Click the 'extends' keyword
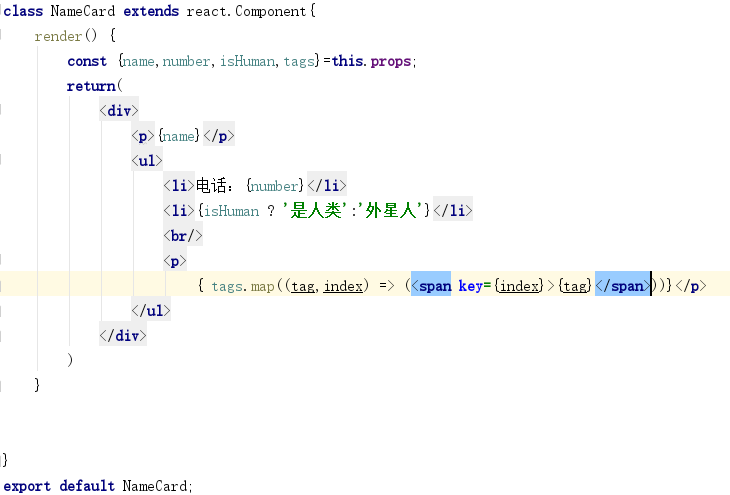The height and width of the screenshot is (495, 730). 151,11
